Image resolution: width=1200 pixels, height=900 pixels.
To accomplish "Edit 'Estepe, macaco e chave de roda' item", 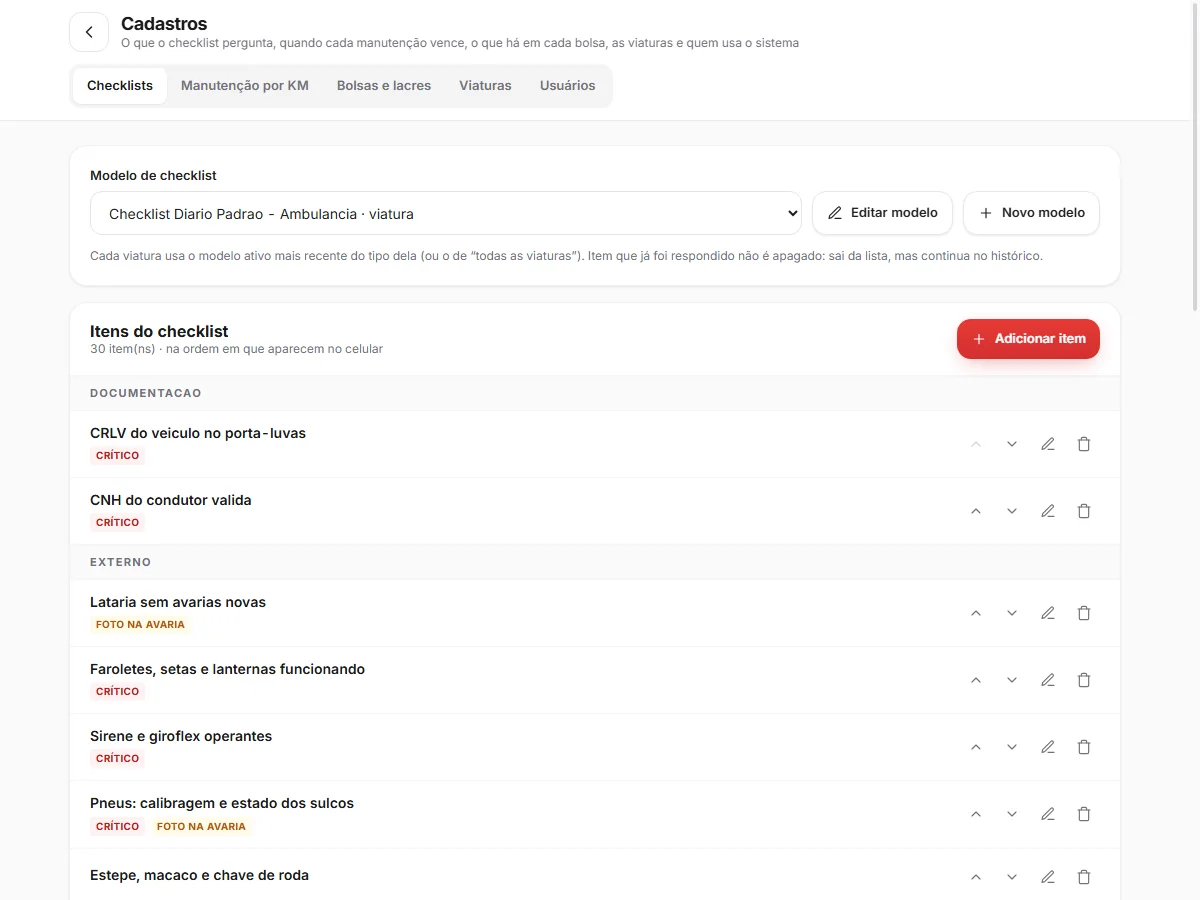I will pos(1048,877).
